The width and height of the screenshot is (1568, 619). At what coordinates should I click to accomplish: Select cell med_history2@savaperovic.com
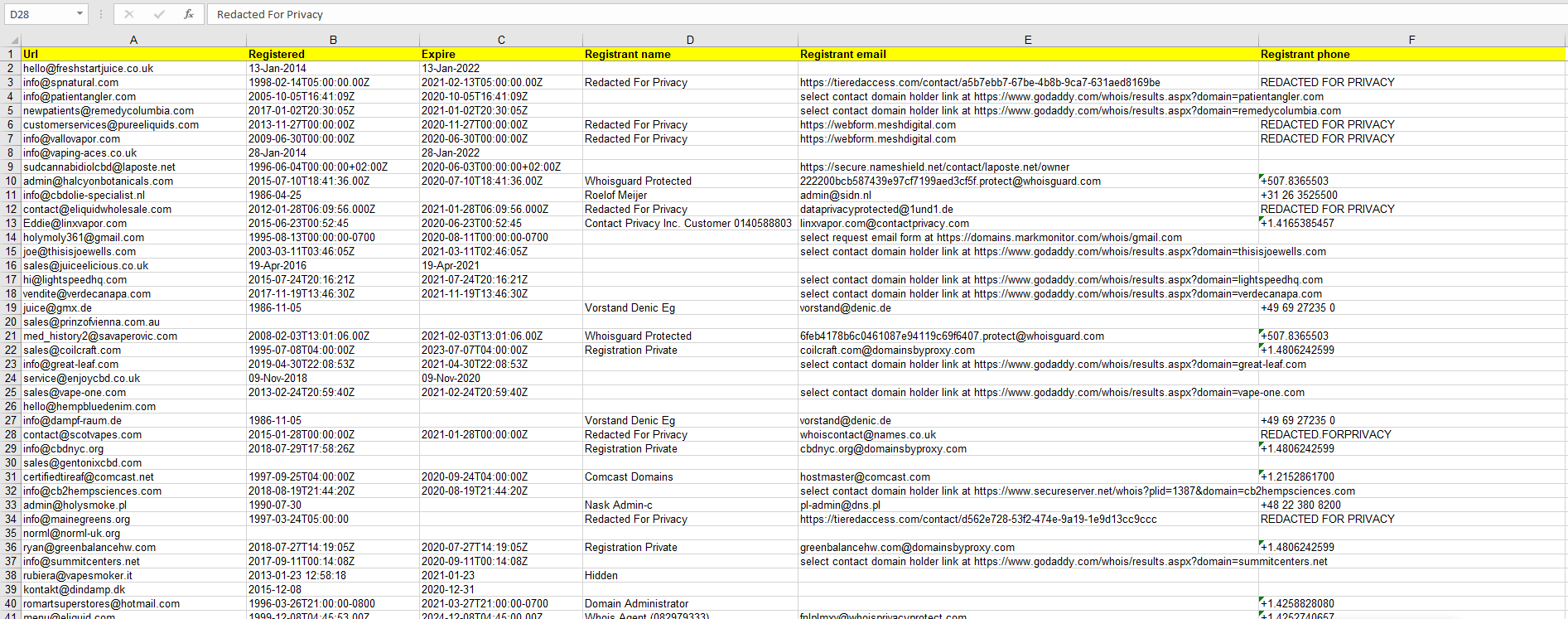tap(133, 336)
